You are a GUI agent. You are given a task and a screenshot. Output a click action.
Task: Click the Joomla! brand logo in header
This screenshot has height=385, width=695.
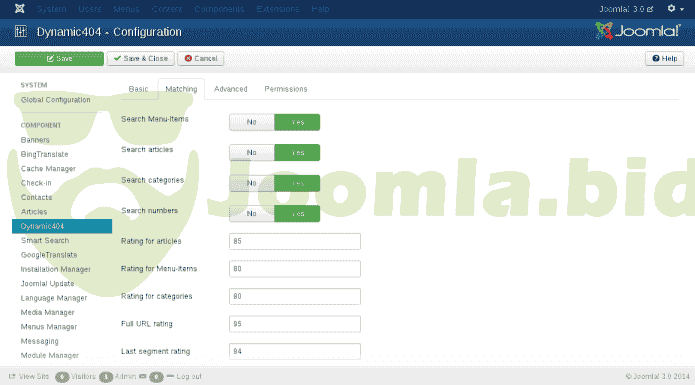click(637, 31)
